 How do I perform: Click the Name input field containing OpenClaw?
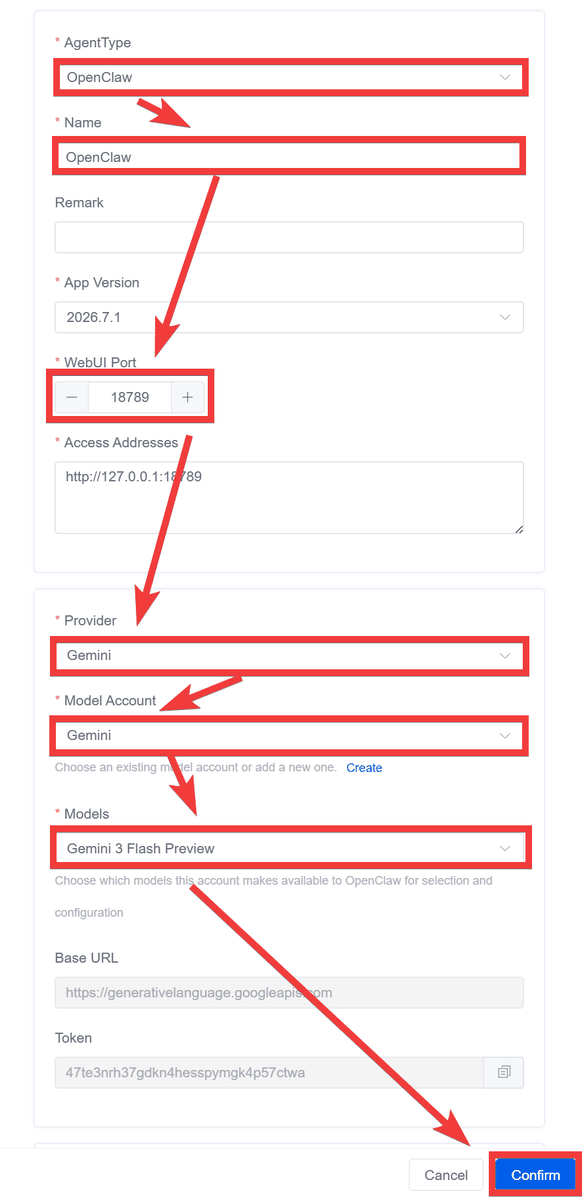289,157
